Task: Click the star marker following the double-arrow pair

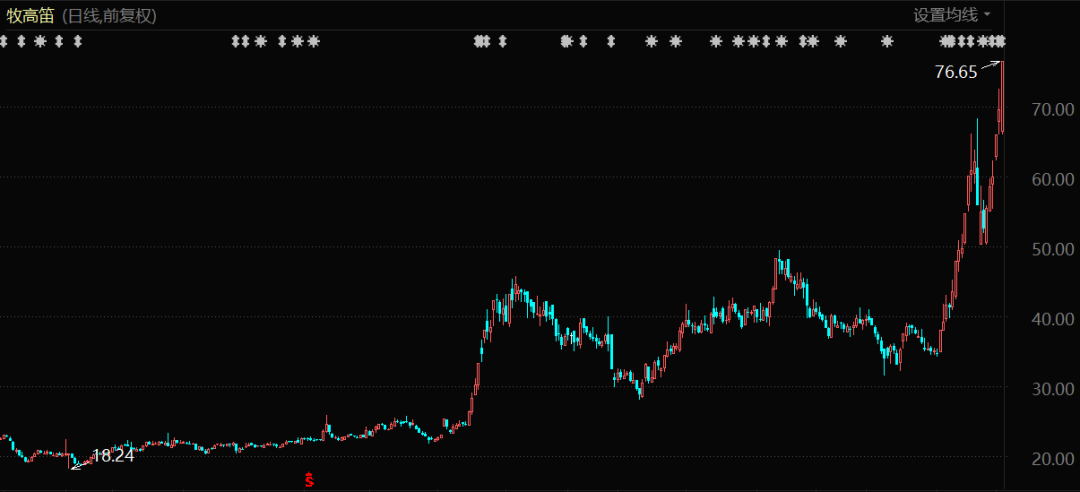Action: [261, 42]
